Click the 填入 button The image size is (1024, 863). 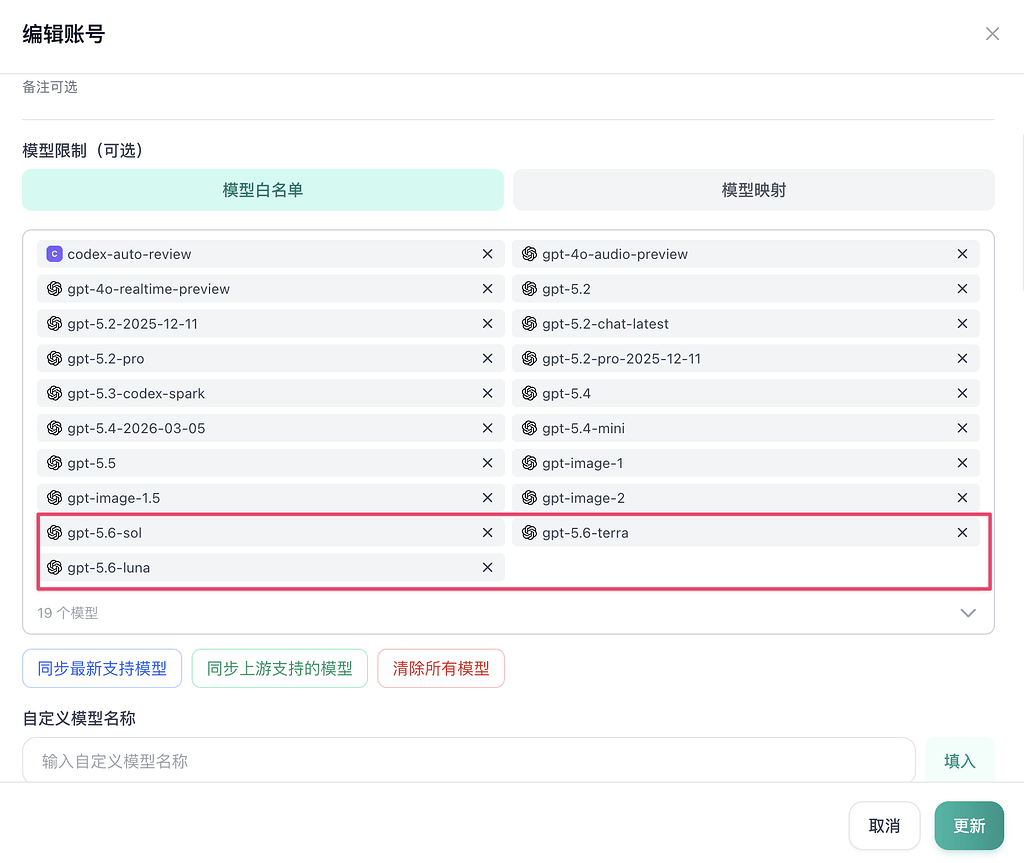pyautogui.click(x=959, y=760)
